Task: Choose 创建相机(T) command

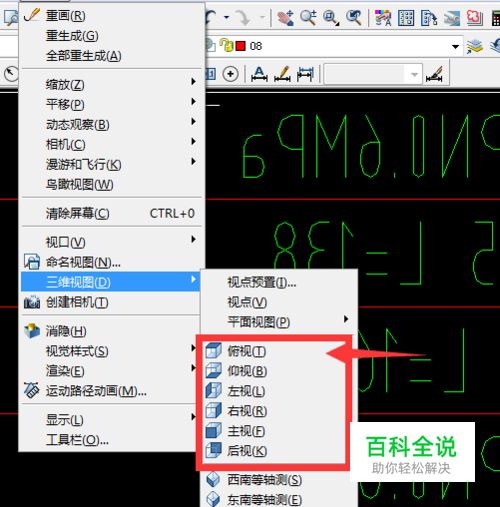Action: tap(111, 302)
